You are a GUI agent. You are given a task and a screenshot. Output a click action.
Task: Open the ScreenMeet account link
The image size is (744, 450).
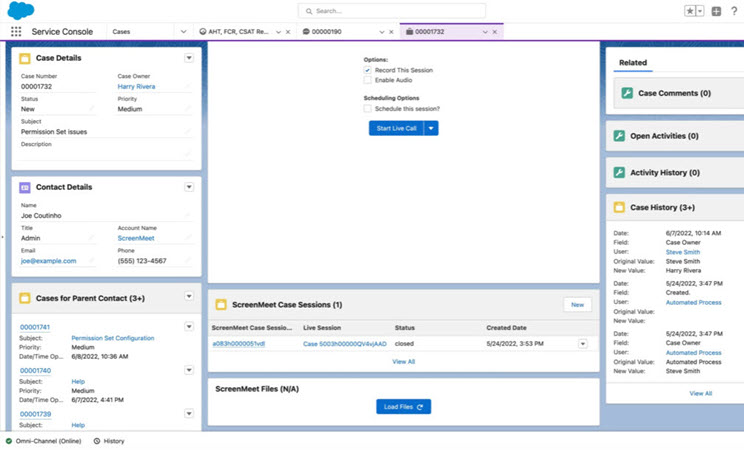(136, 238)
